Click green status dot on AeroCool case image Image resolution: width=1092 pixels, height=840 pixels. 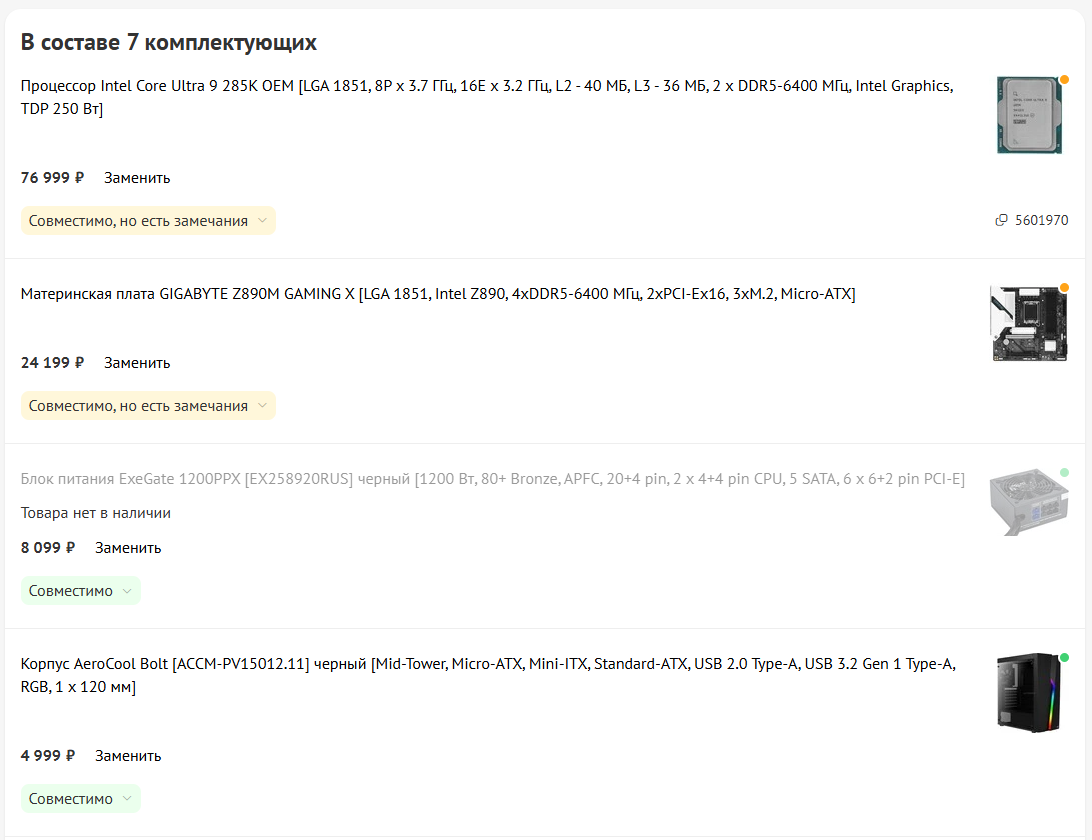tap(1064, 658)
